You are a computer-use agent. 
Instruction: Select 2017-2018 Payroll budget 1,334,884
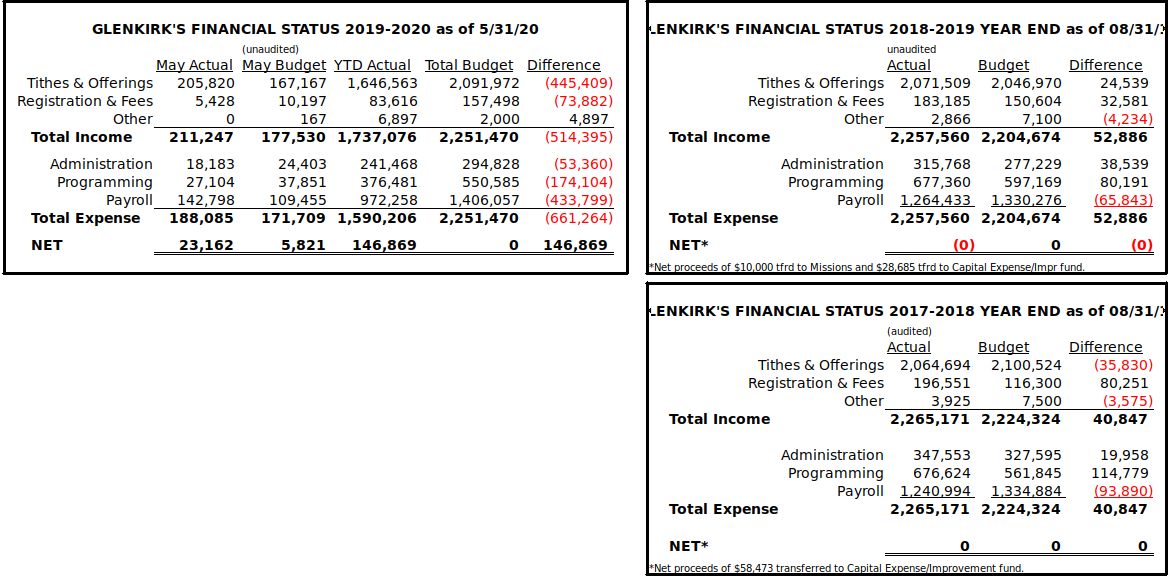click(x=1027, y=491)
